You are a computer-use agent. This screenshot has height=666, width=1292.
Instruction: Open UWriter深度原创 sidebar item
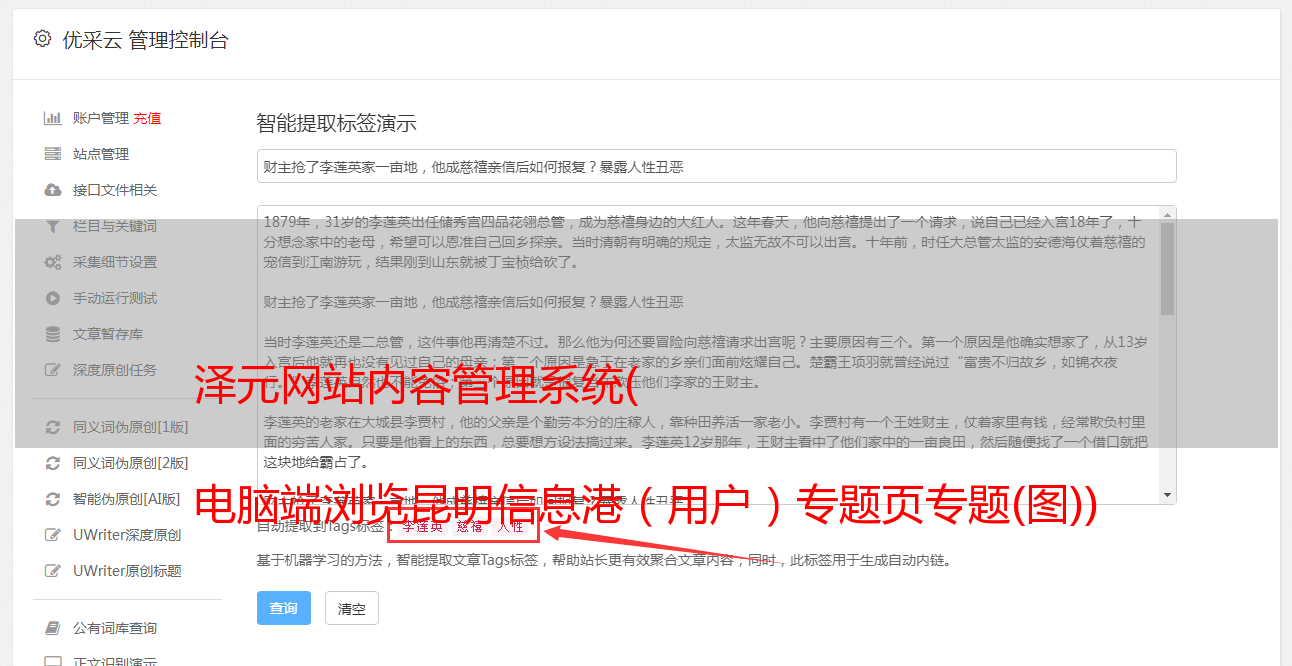[x=127, y=535]
